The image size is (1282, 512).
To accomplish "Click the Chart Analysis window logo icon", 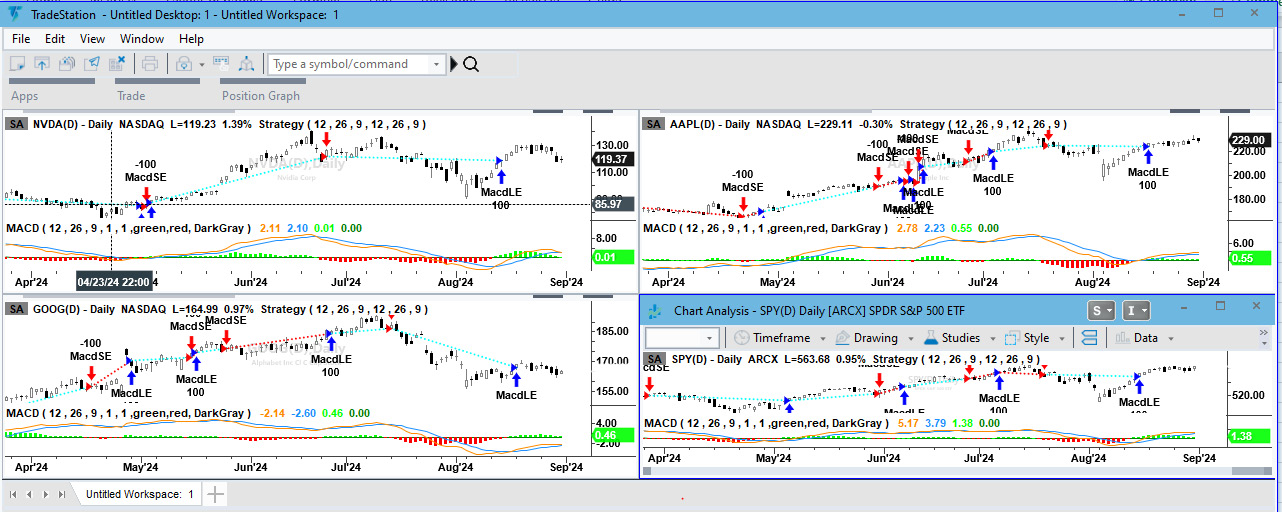I will point(654,311).
